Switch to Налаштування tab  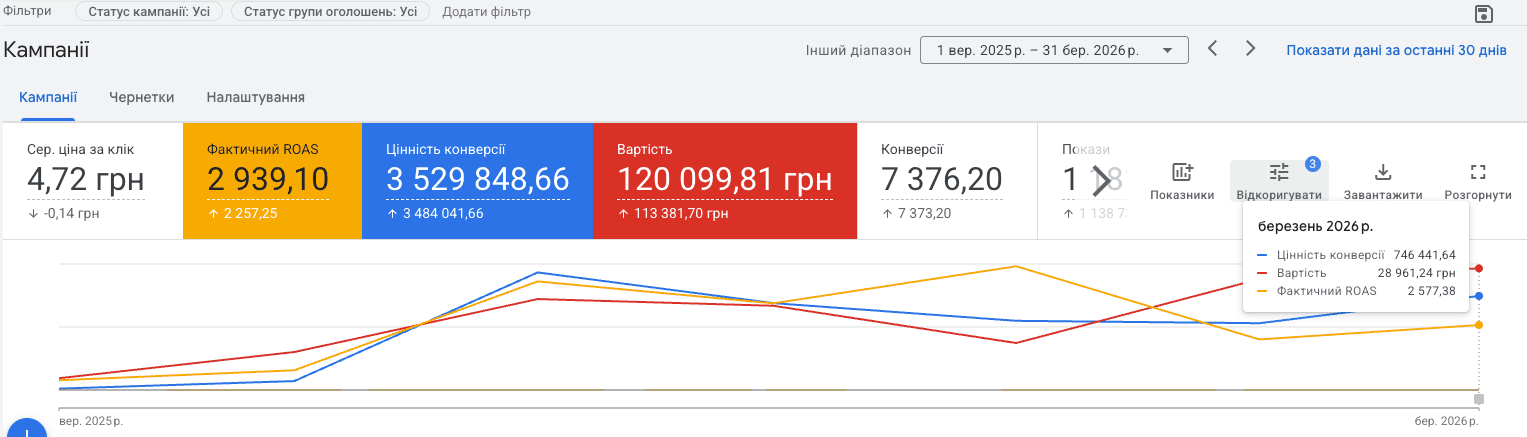click(x=256, y=97)
